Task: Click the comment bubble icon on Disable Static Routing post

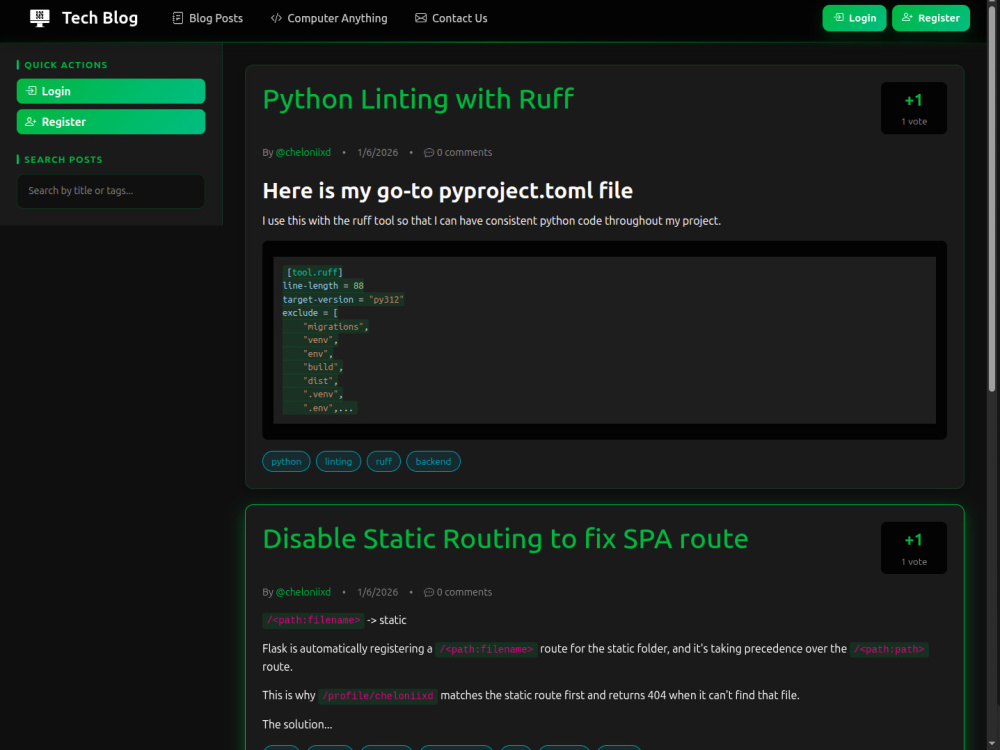Action: [x=429, y=592]
